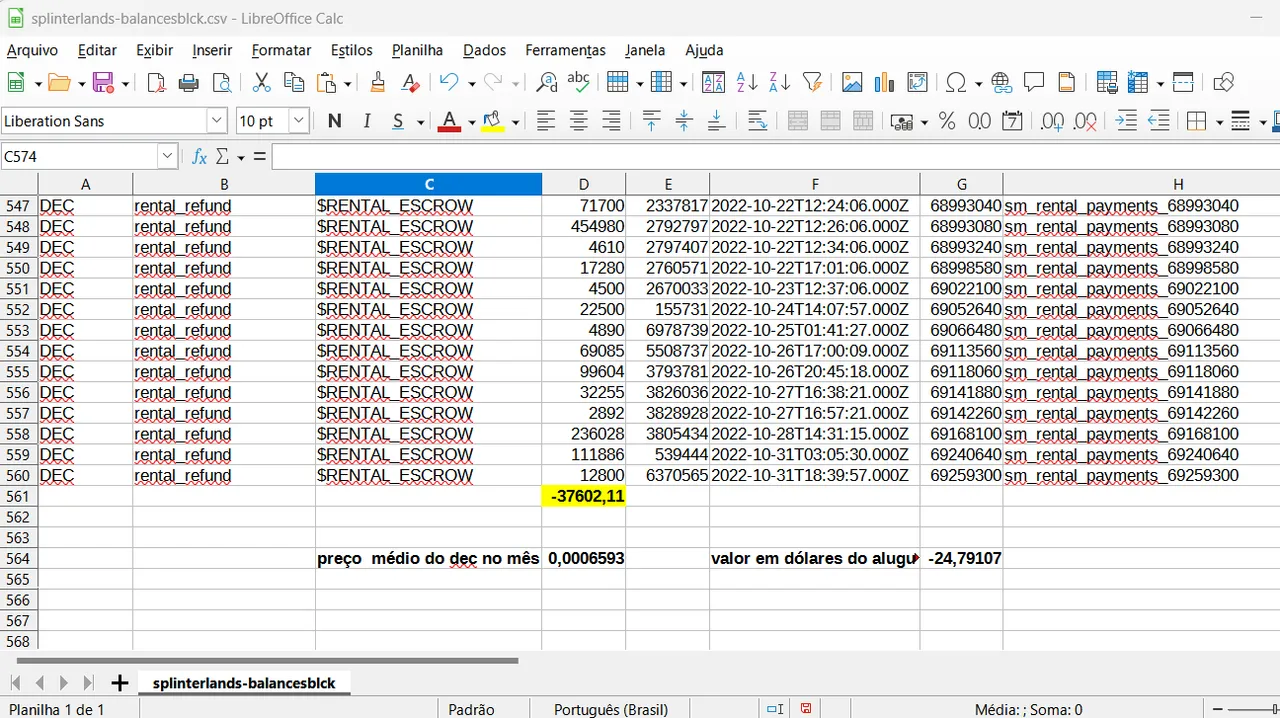The image size is (1280, 718).
Task: Align cell content to top
Action: coord(652,121)
